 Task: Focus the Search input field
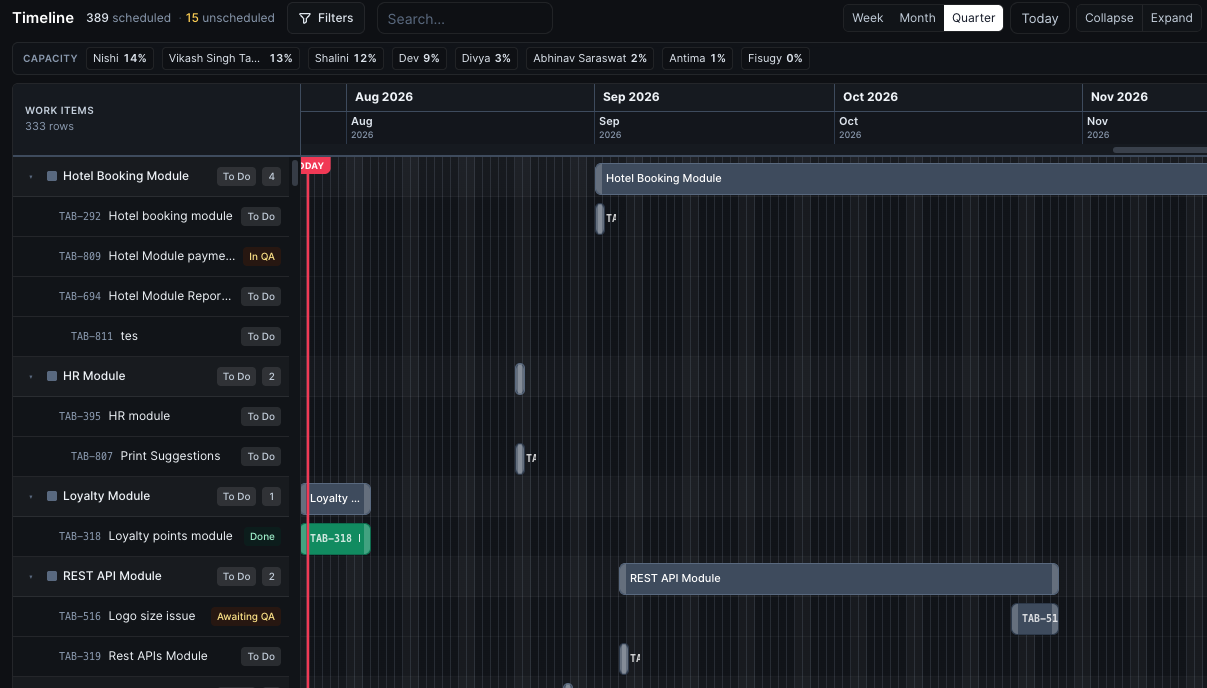[x=465, y=18]
